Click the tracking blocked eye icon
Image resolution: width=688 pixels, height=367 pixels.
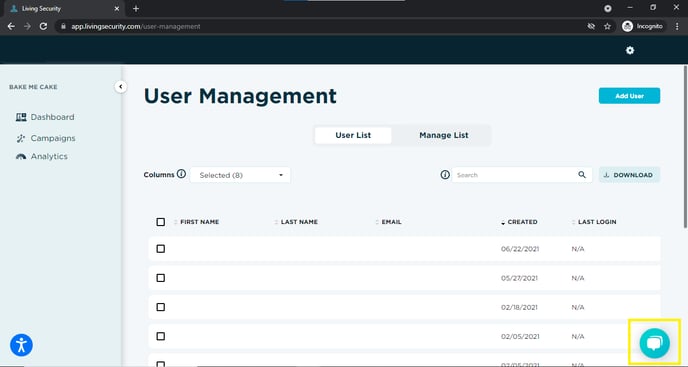591,26
